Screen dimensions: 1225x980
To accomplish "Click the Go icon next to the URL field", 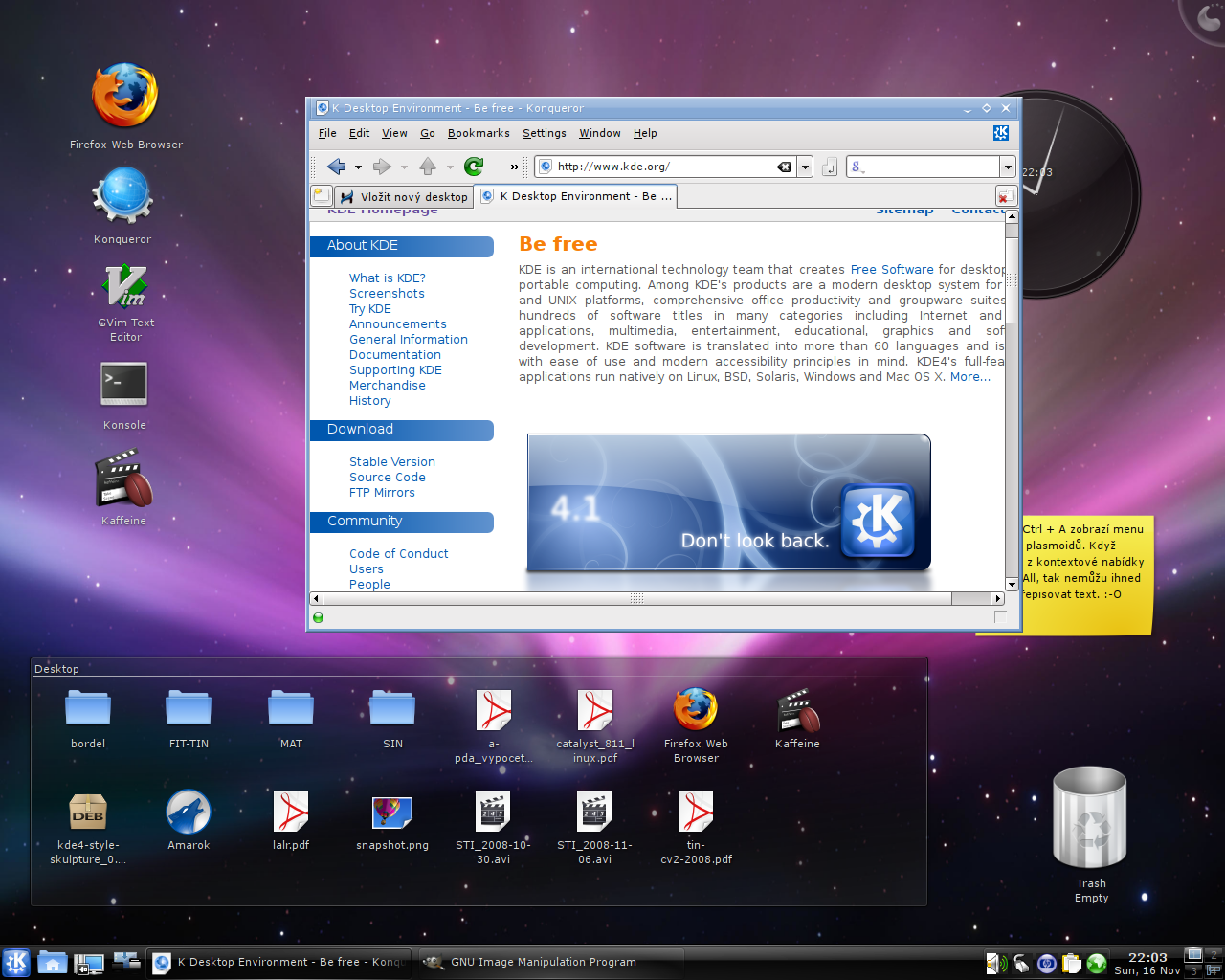I will coord(830,167).
